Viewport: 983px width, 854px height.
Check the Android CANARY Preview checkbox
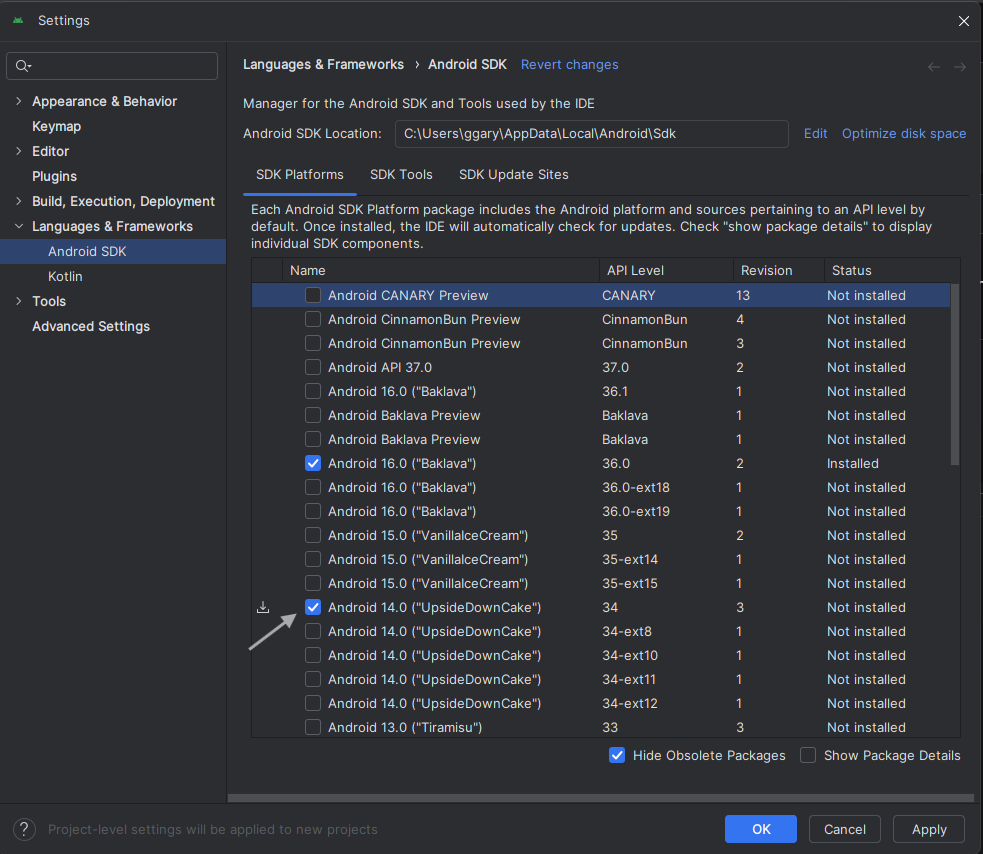(x=313, y=295)
